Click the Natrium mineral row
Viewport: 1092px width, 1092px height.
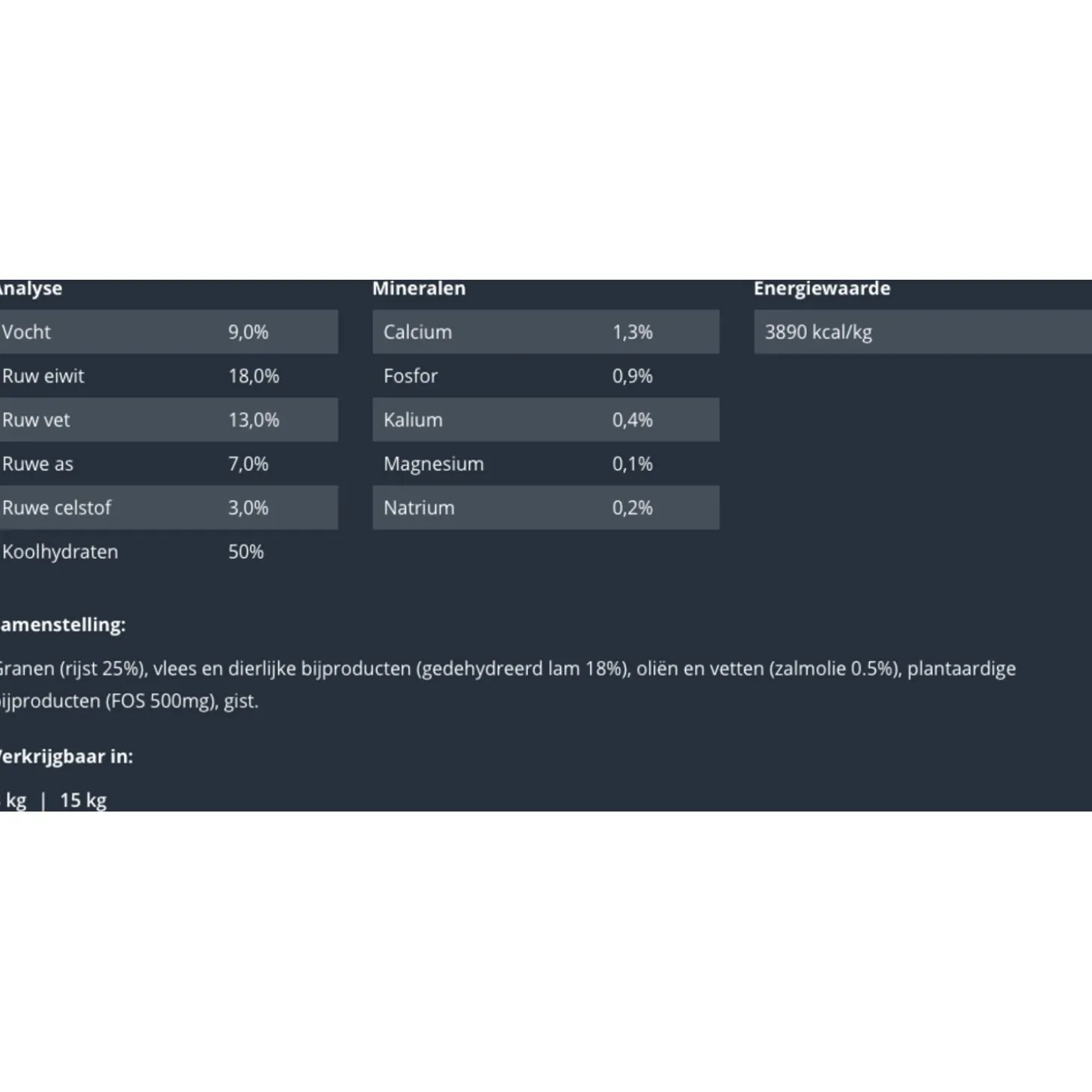(x=545, y=508)
